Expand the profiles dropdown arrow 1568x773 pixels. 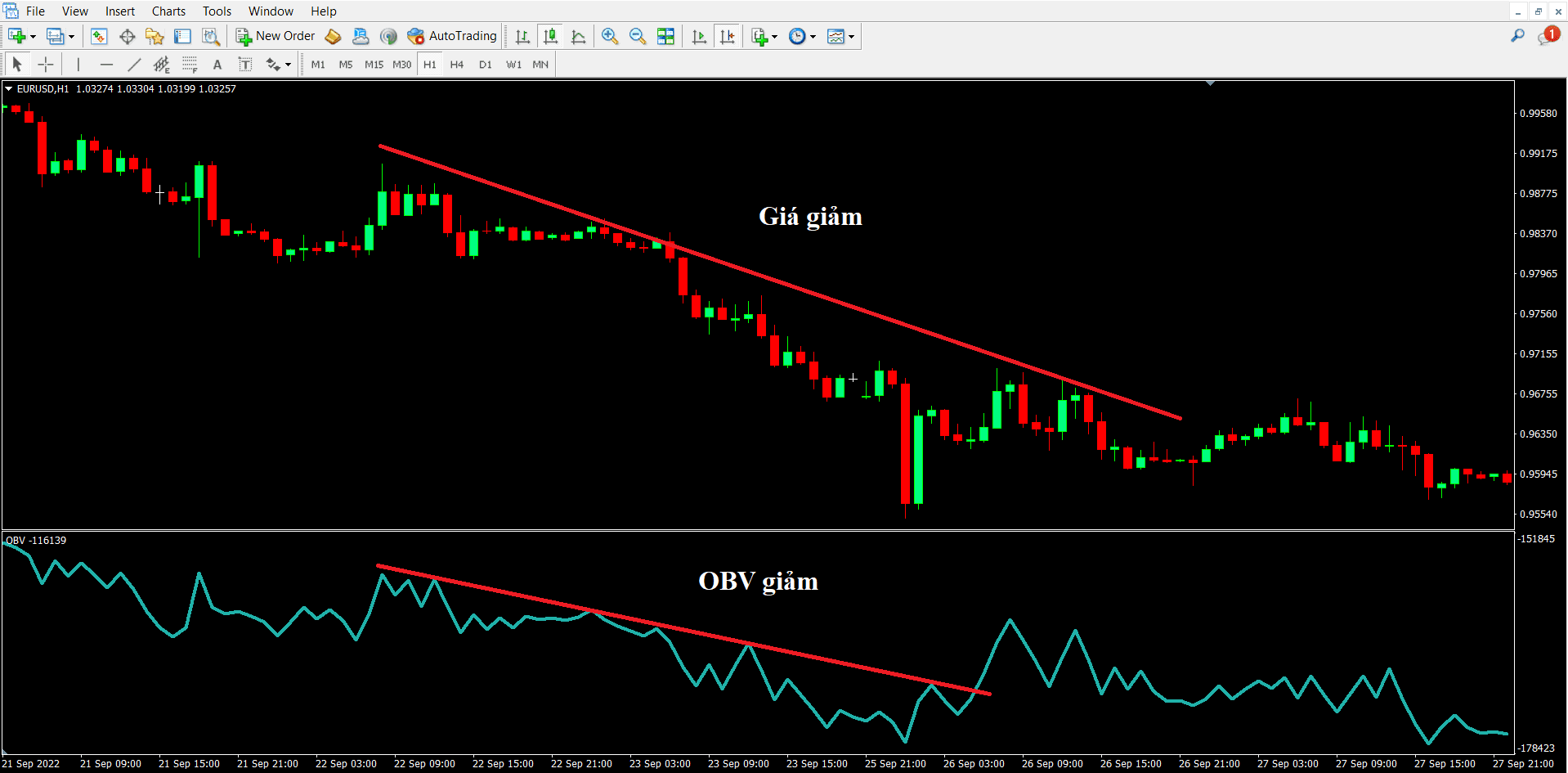(72, 37)
